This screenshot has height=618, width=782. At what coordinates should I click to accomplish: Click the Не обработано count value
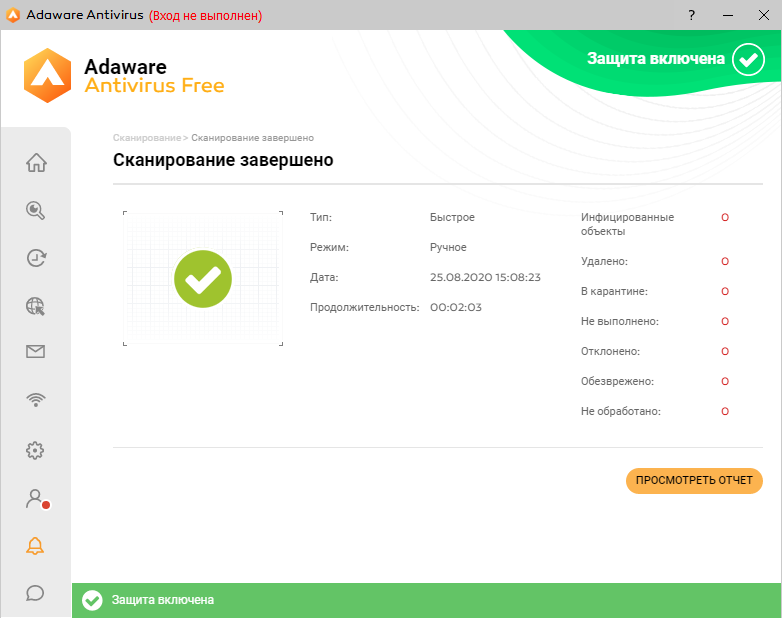(x=725, y=411)
